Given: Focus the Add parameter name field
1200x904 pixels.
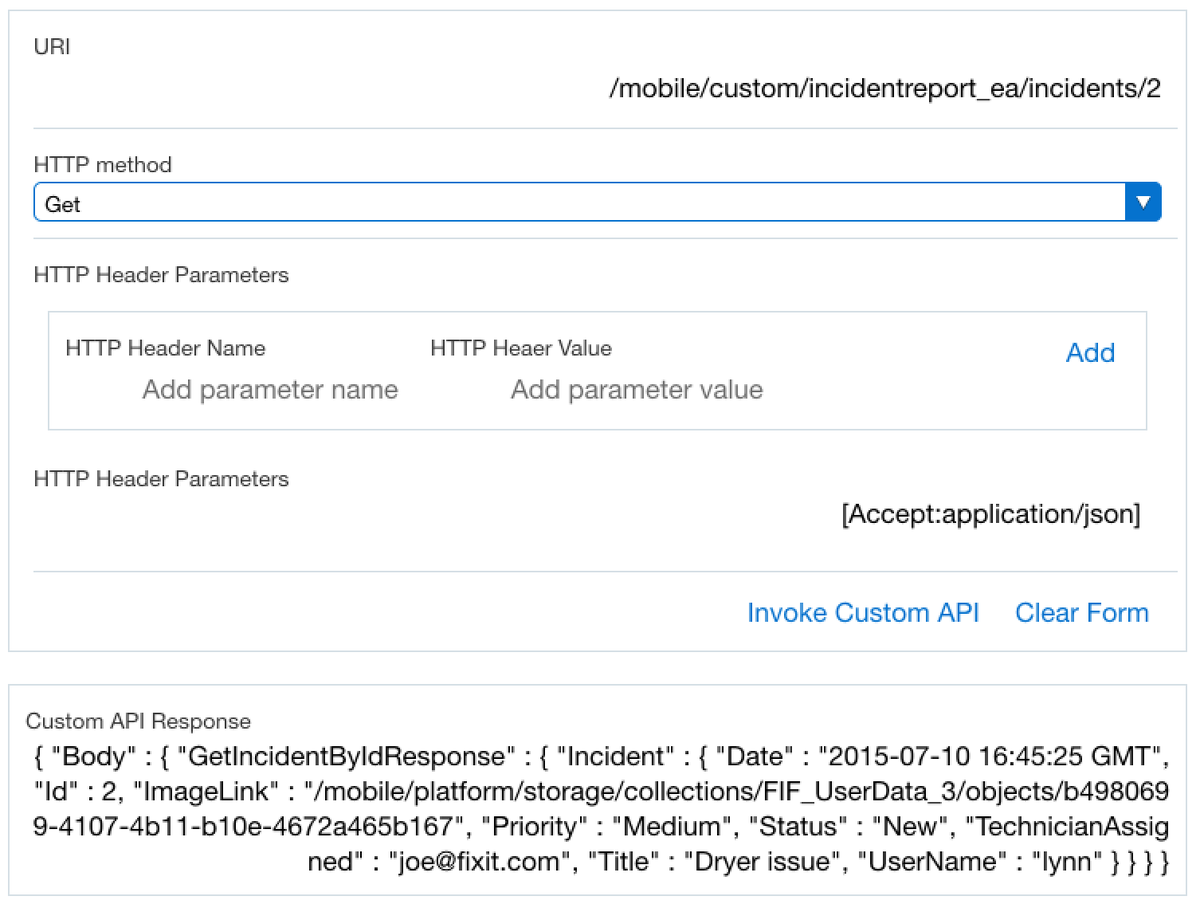Looking at the screenshot, I should click(270, 390).
